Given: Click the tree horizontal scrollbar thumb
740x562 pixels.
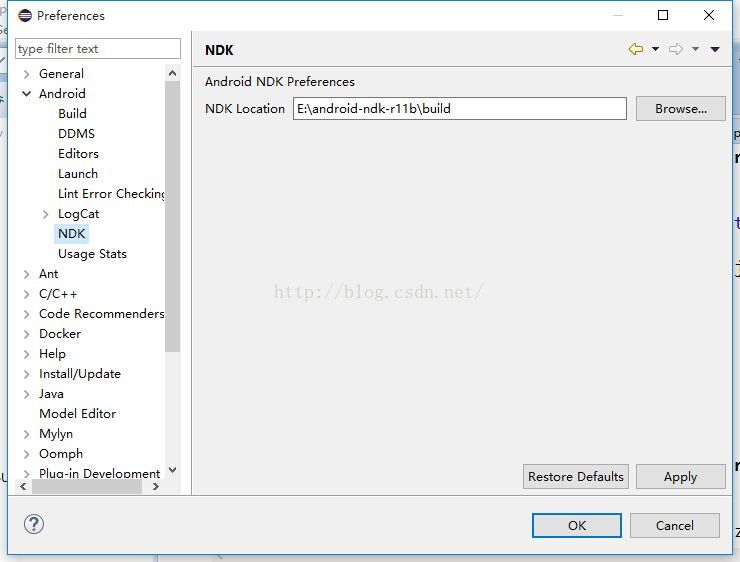Looking at the screenshot, I should click(87, 487).
